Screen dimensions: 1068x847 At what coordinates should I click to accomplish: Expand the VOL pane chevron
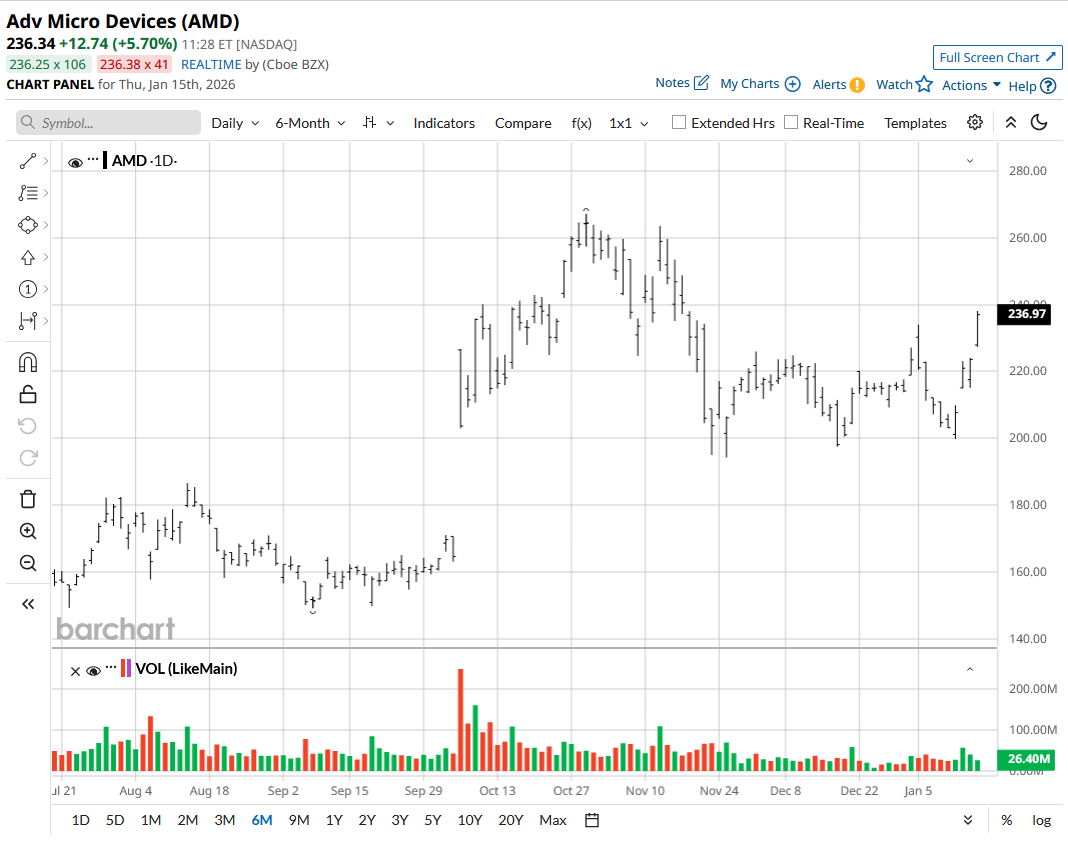pos(970,669)
